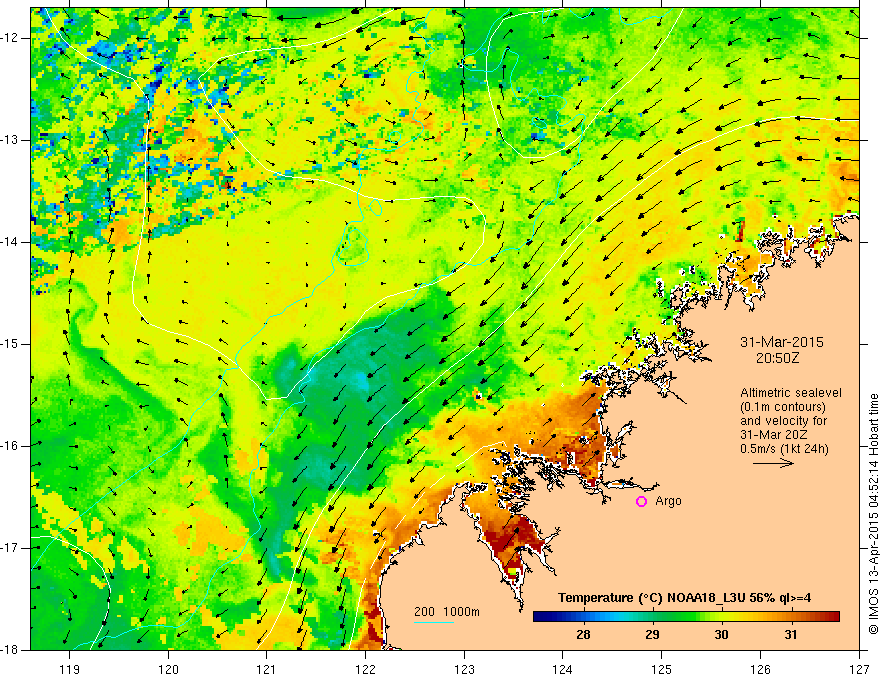This screenshot has width=880, height=680.
Task: Click the latitude axis label '-17'
Action: click(11, 548)
